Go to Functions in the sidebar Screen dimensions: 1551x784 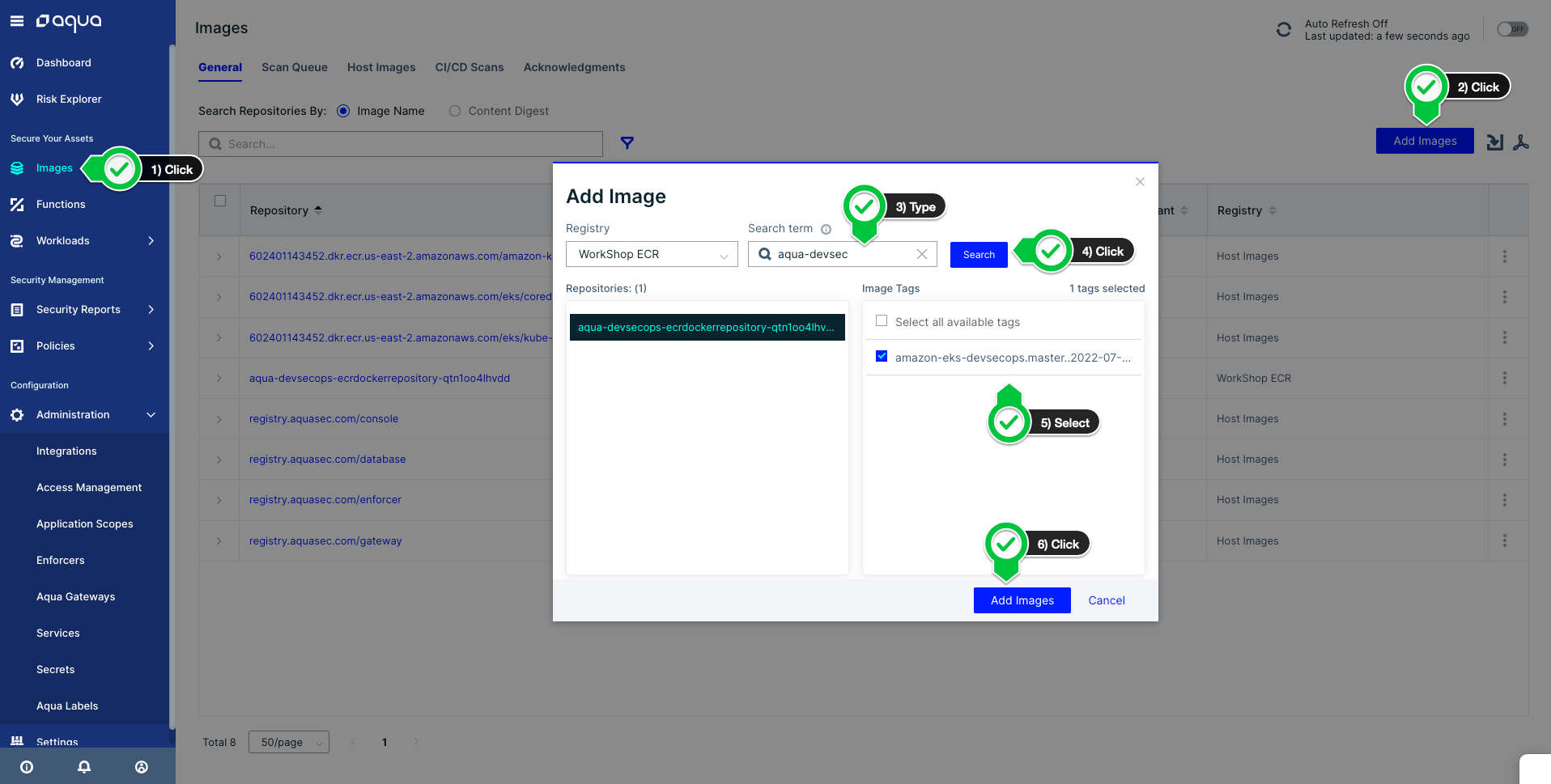61,204
